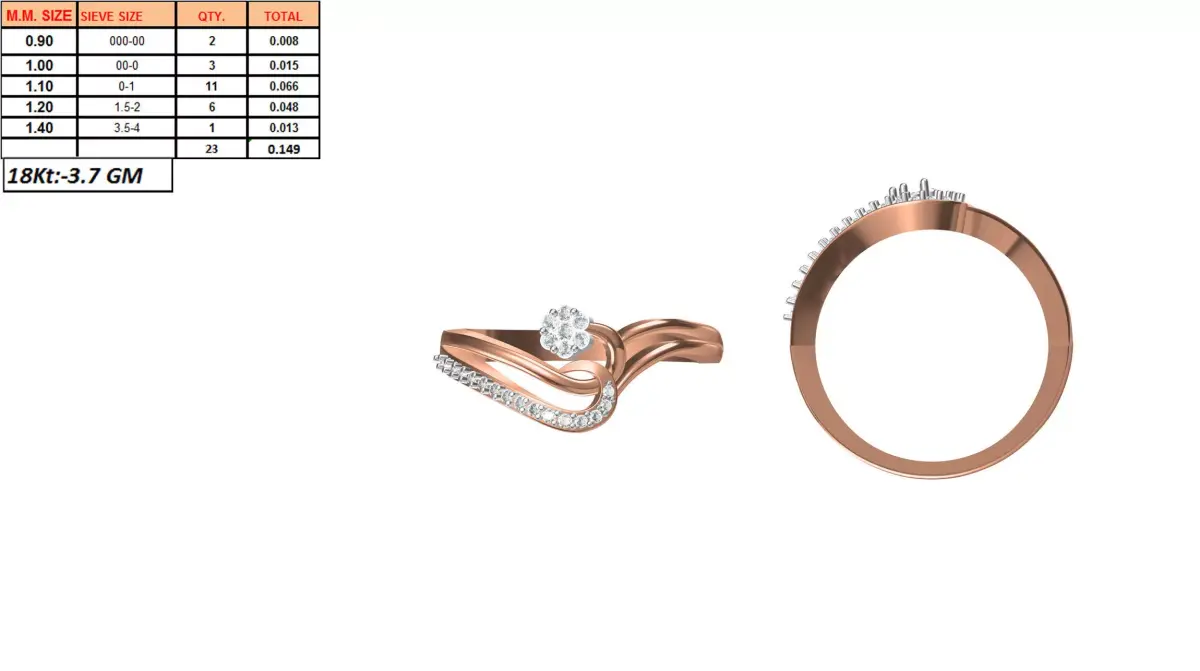This screenshot has height=671, width=1200.
Task: Click the 0.149 carat total cell
Action: pos(283,149)
